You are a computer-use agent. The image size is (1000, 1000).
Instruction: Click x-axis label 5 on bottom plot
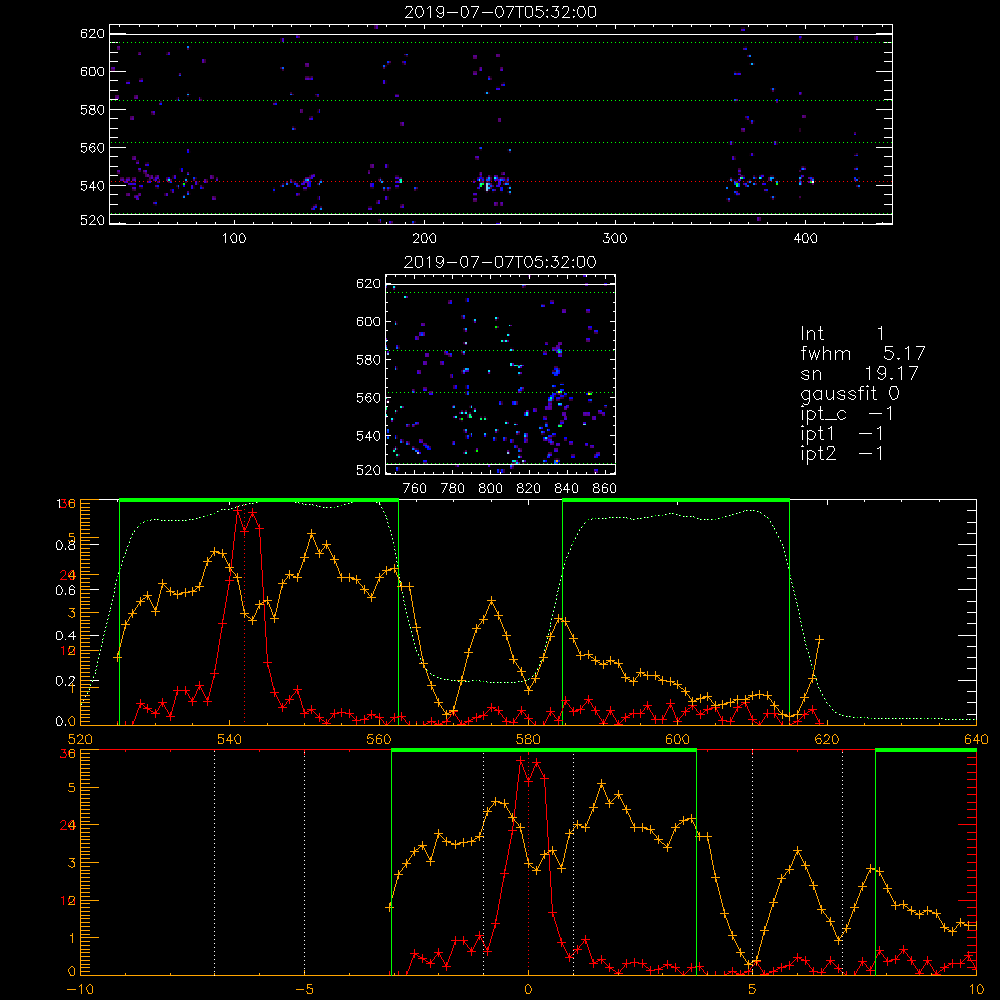pos(753,990)
